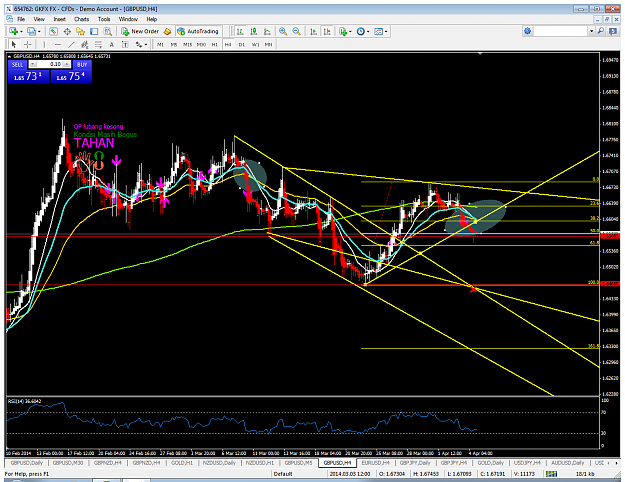
Task: Switch to the GBPUSD,Daily chart tab
Action: (26, 463)
